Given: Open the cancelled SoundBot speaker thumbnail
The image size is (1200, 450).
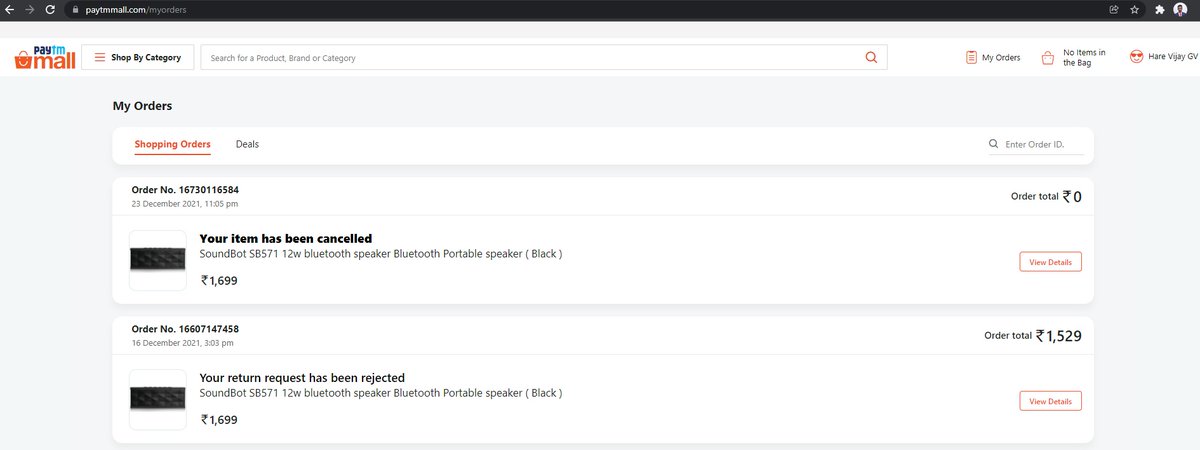Looking at the screenshot, I should 158,260.
